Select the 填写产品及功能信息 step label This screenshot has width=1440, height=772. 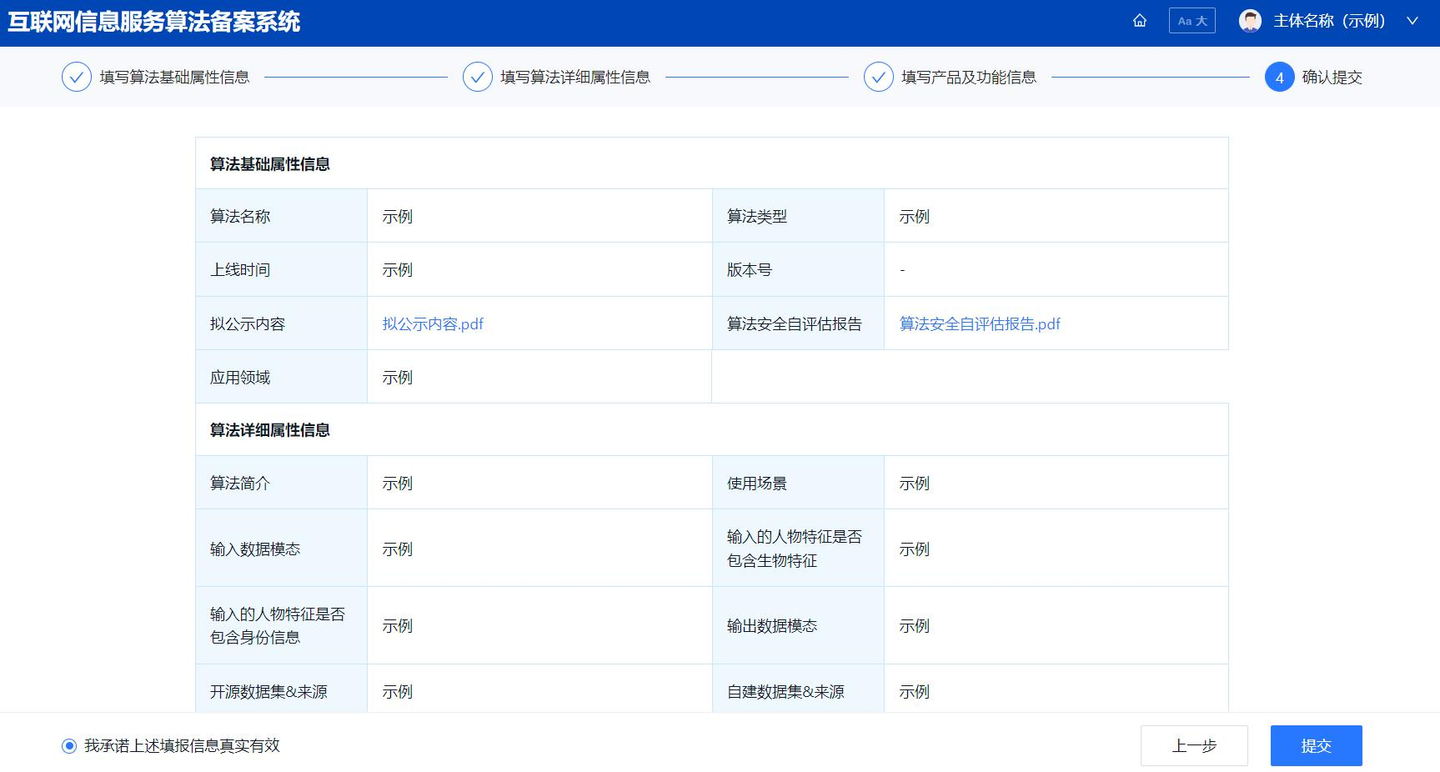click(x=969, y=77)
